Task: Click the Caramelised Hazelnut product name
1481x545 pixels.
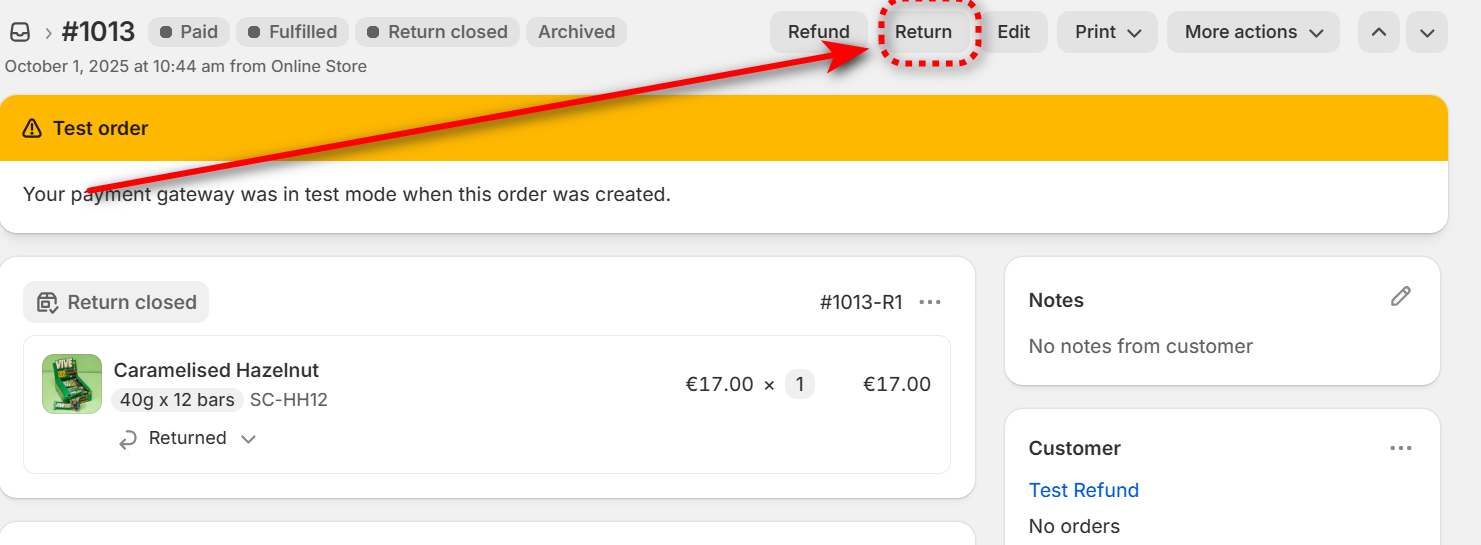Action: [216, 370]
